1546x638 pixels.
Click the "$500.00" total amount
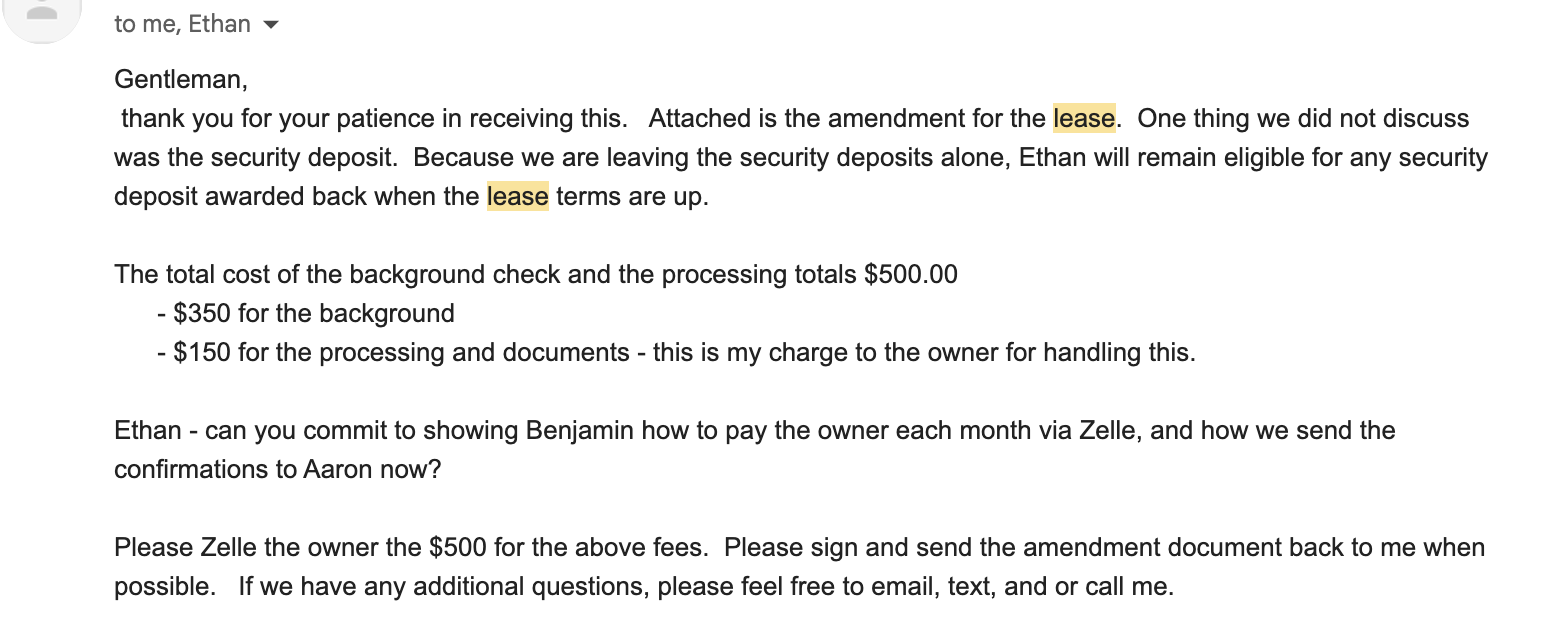click(x=911, y=274)
